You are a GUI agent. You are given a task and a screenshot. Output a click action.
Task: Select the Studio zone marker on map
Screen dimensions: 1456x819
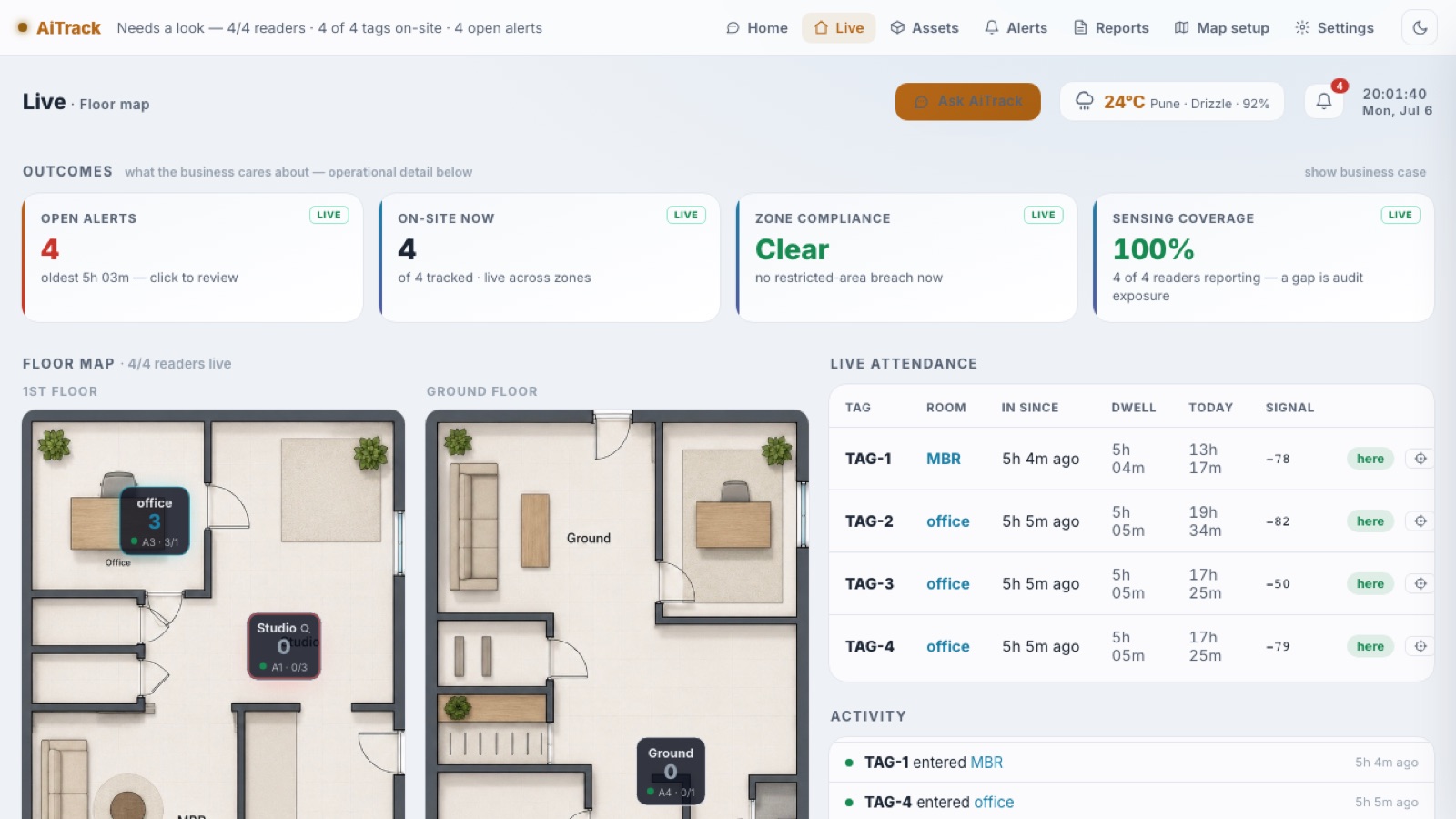point(283,646)
